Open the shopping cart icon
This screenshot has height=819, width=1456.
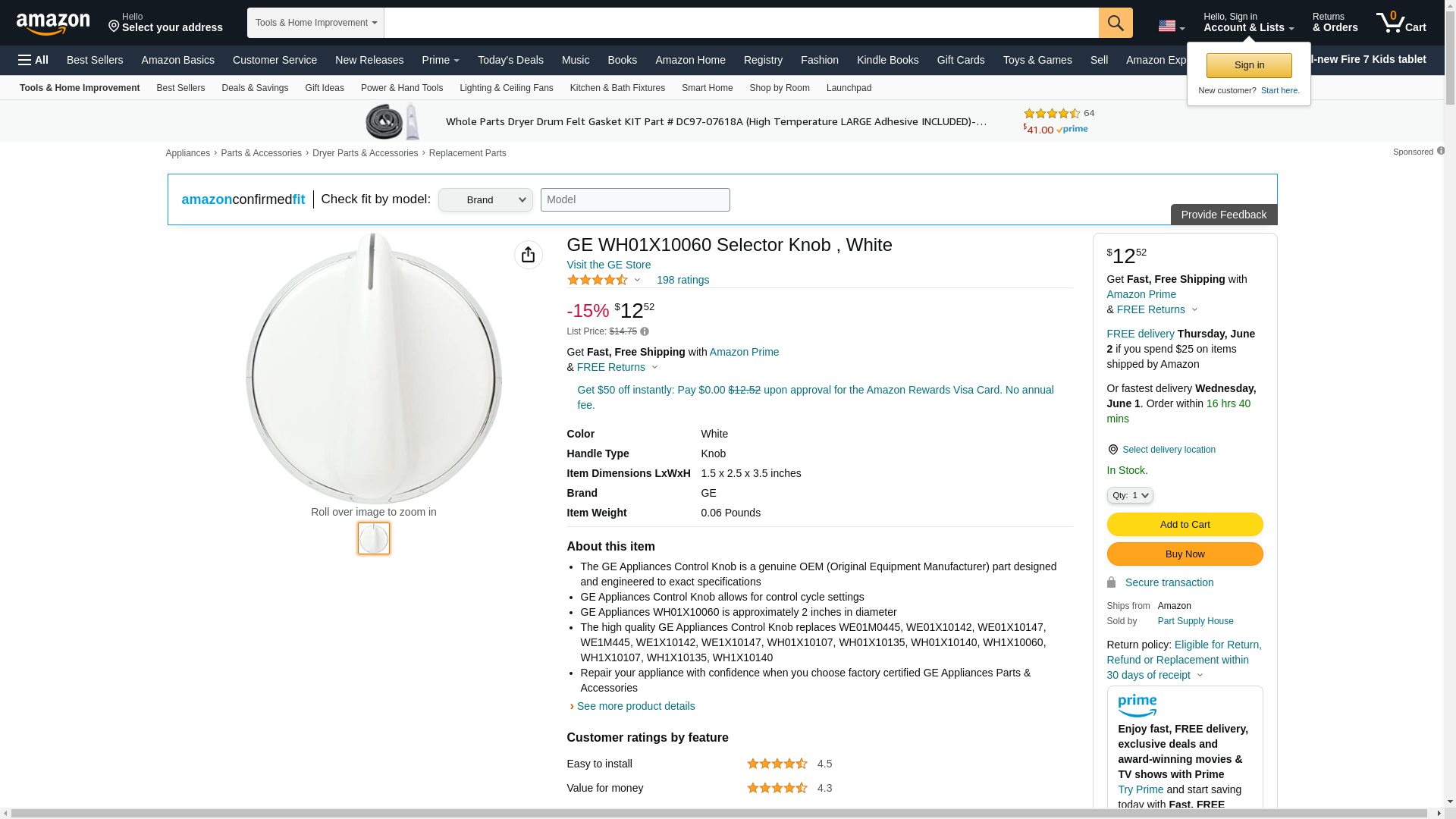point(1401,23)
